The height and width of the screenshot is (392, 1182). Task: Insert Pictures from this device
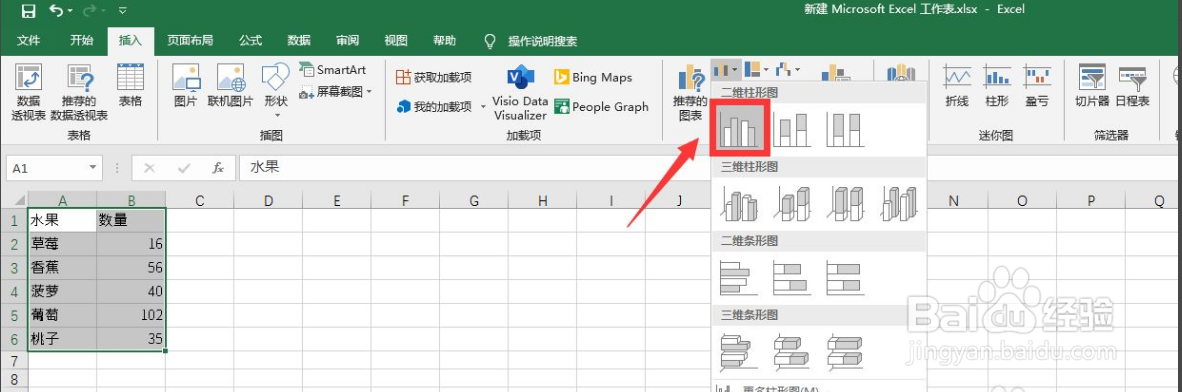185,84
